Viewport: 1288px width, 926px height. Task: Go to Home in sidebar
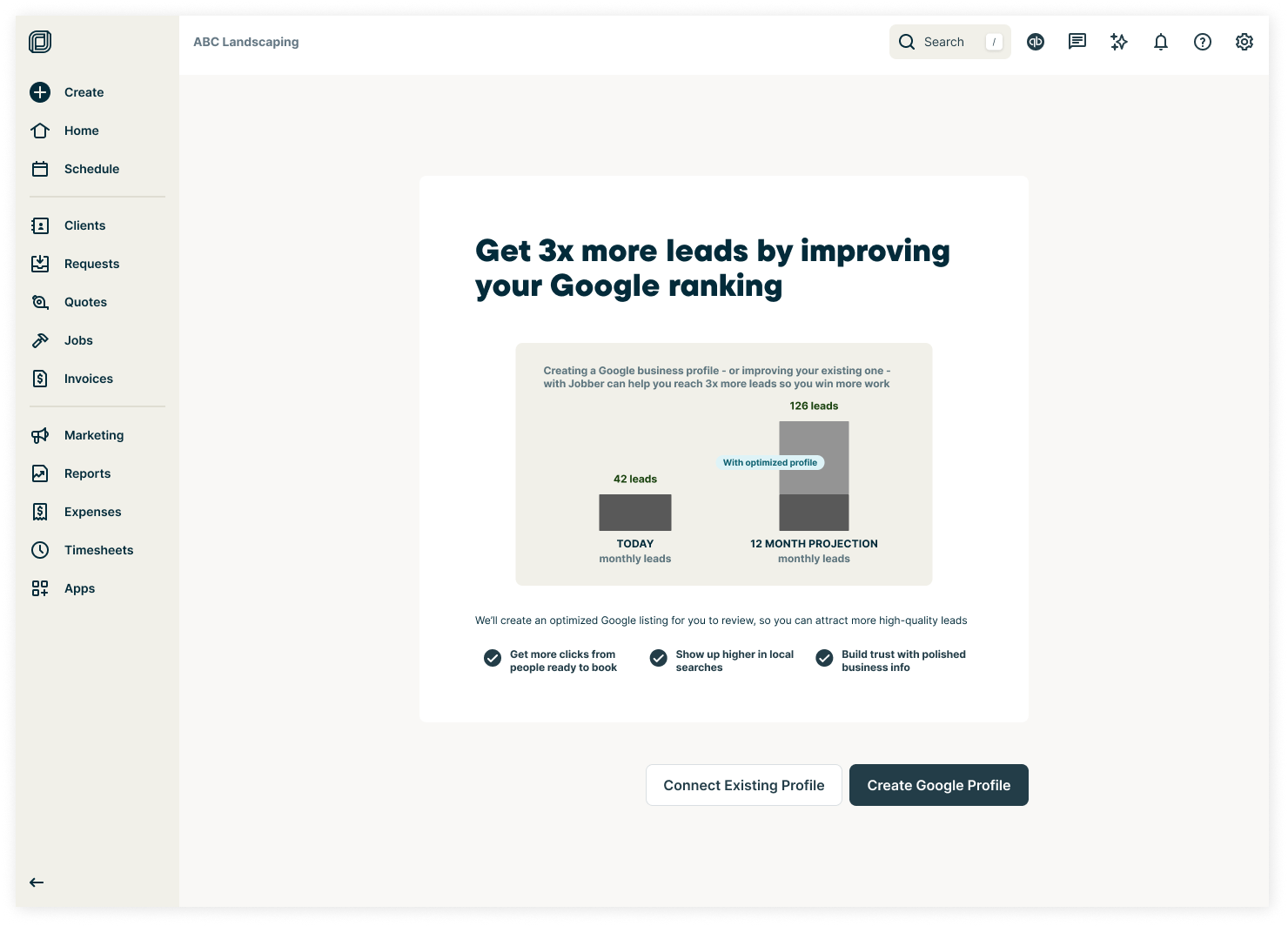click(81, 131)
